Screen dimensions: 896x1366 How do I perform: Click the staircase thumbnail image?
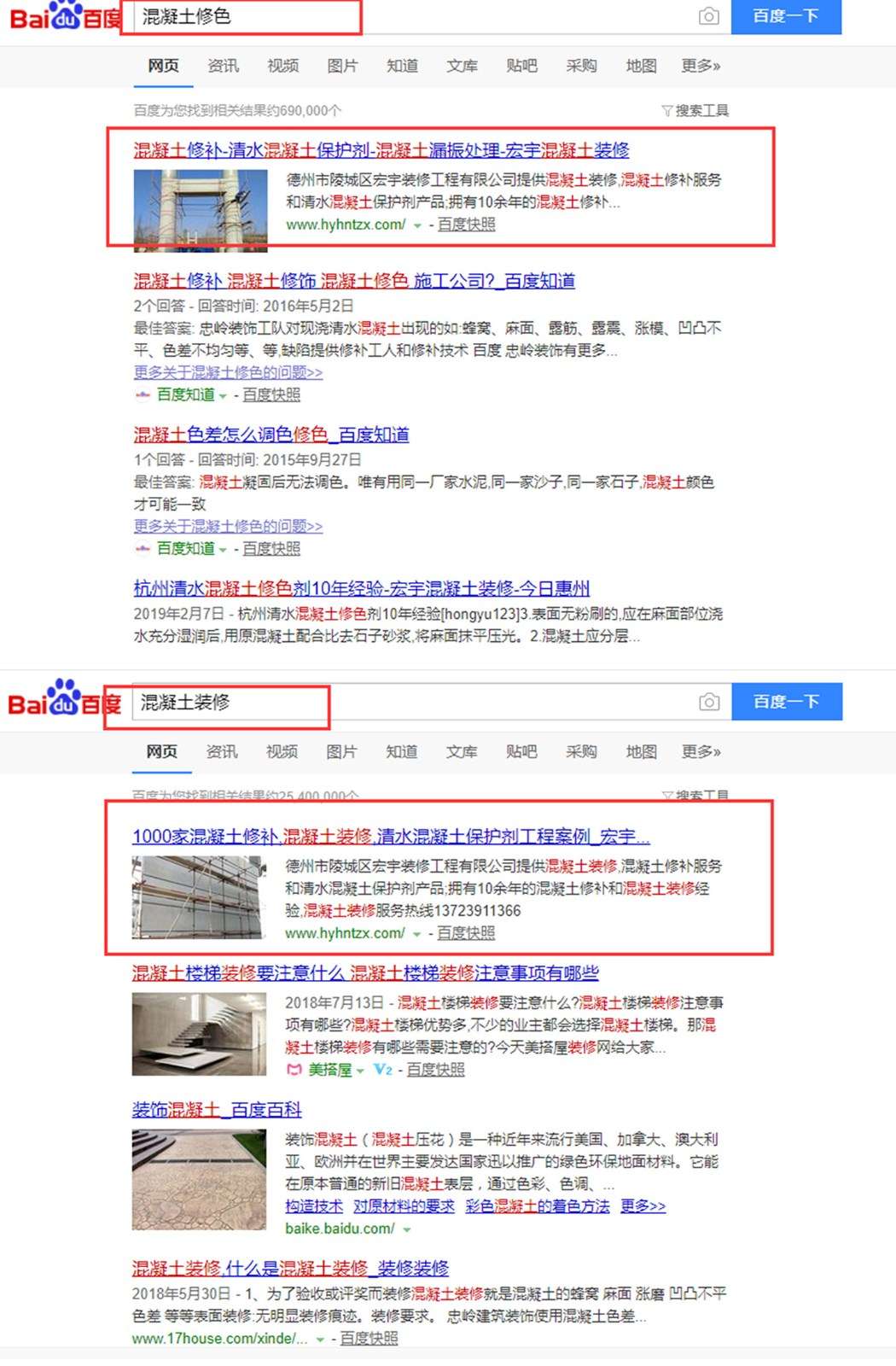[199, 1034]
